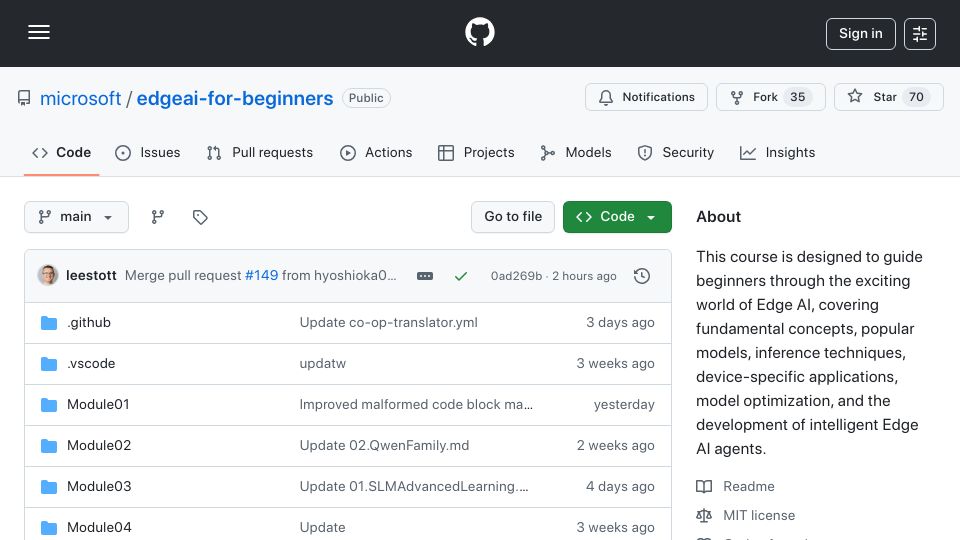Click the 'yesterday' timestamp for Module01
The height and width of the screenshot is (540, 960).
click(624, 405)
